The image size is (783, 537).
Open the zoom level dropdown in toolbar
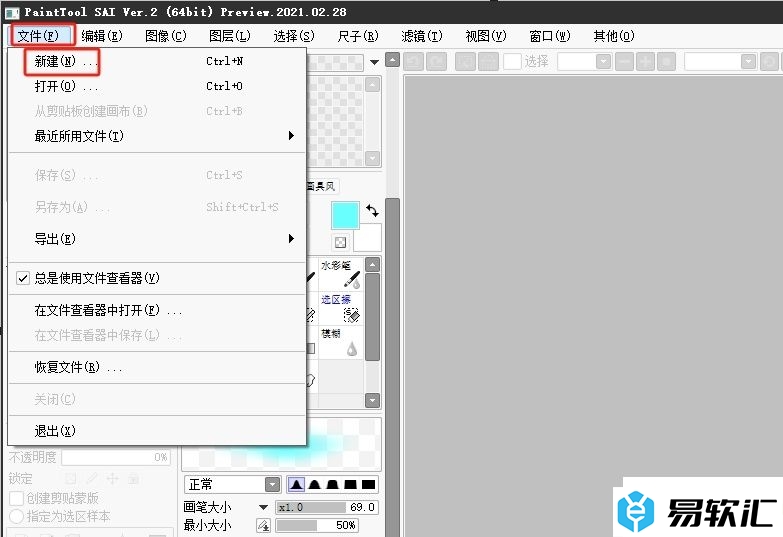pos(603,61)
